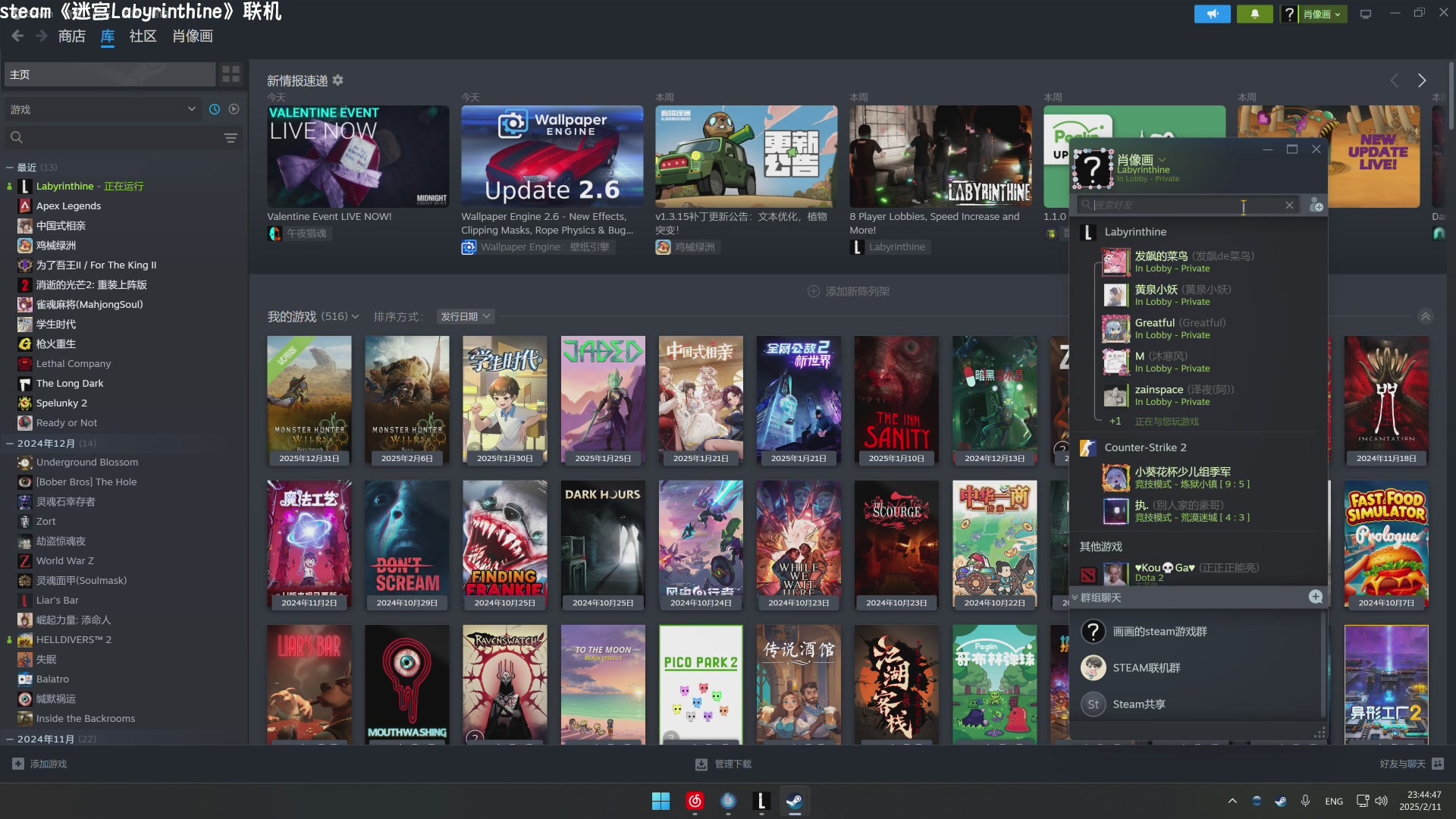Click the back navigation arrow

tap(17, 36)
